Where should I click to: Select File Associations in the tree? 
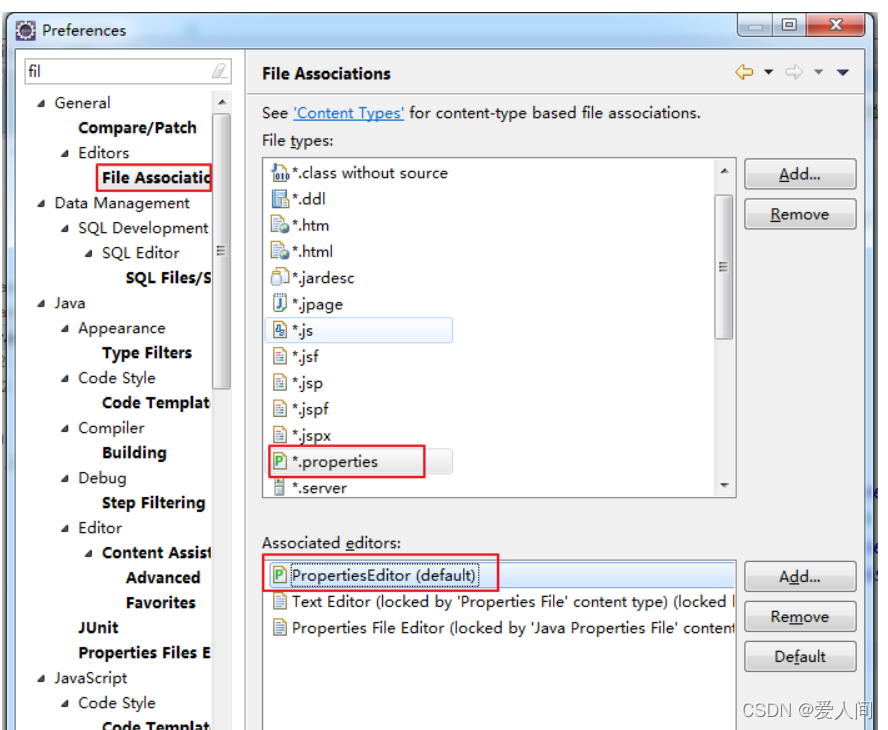(x=156, y=178)
